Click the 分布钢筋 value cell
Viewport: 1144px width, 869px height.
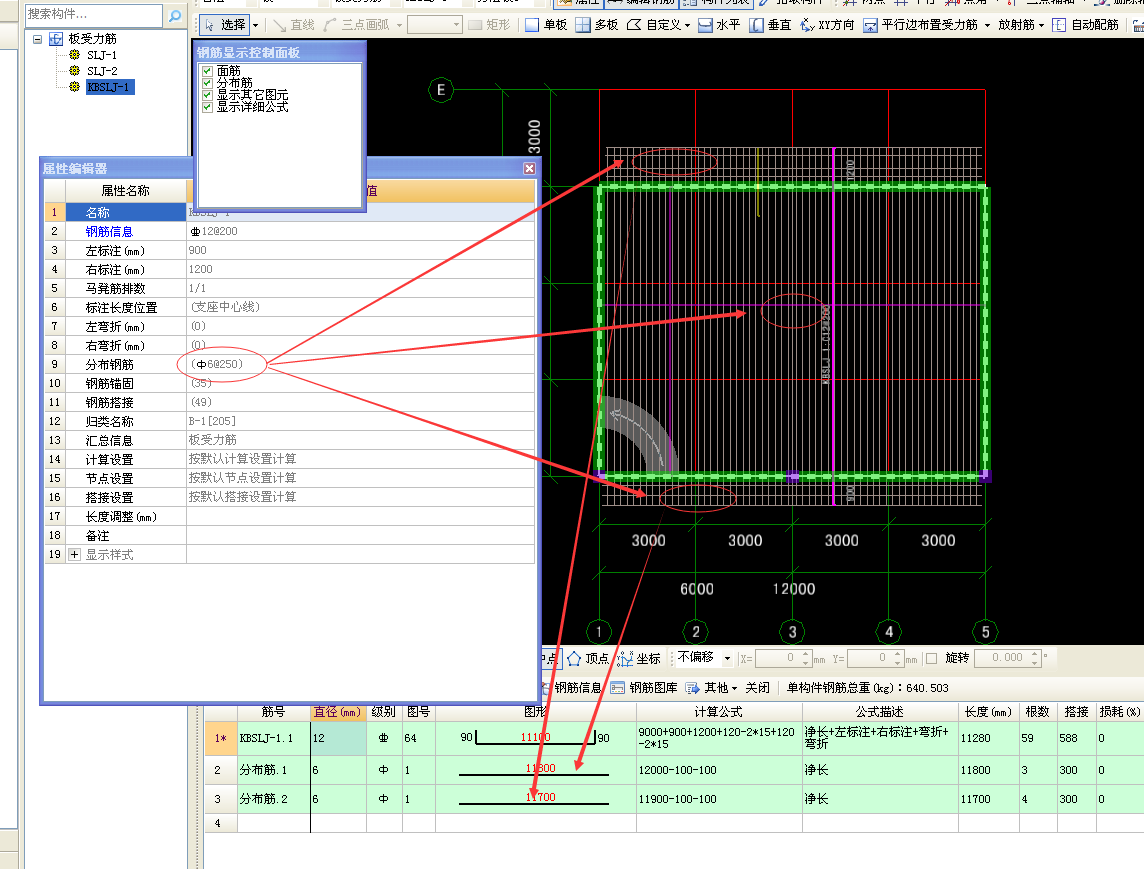360,364
